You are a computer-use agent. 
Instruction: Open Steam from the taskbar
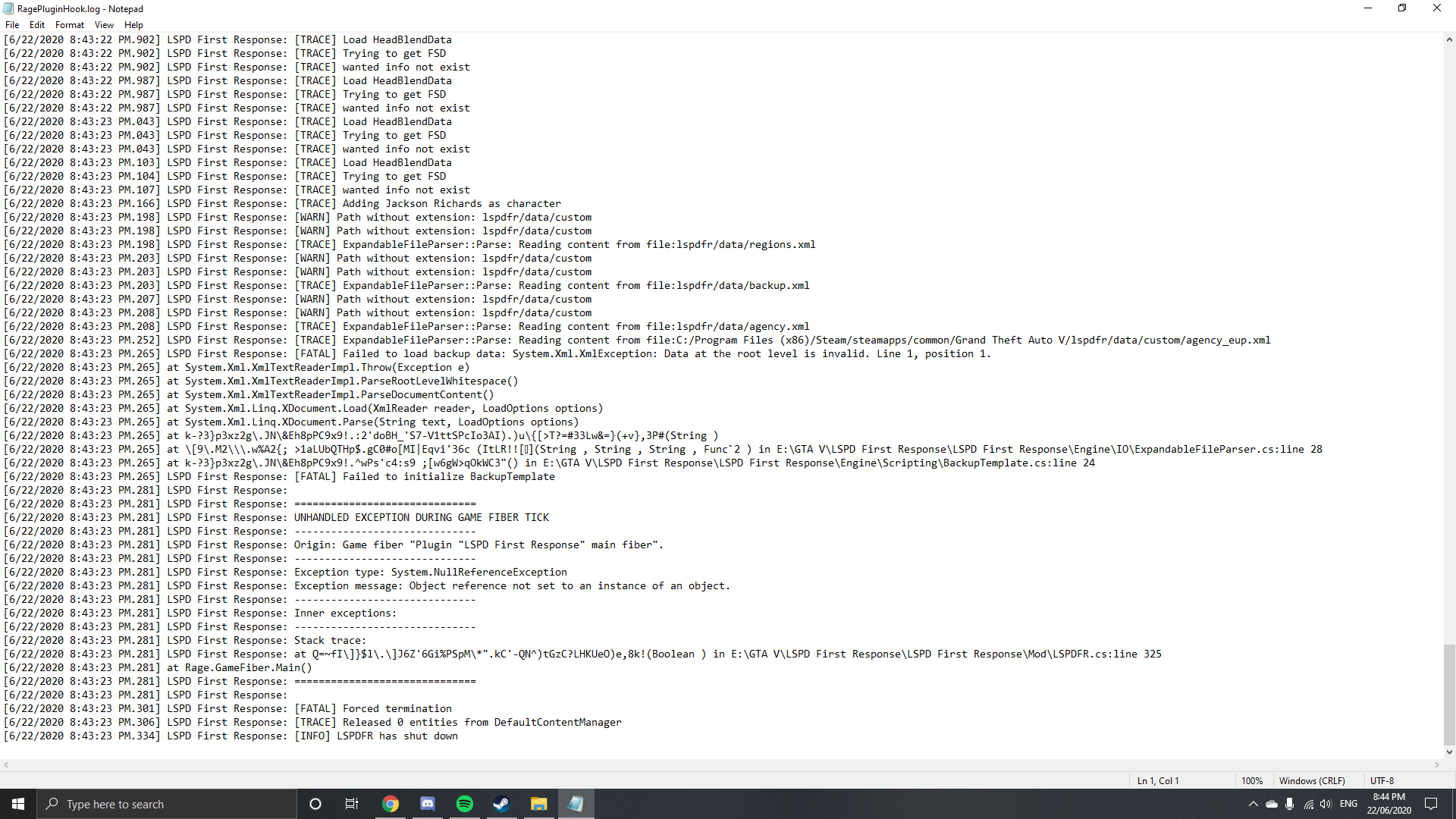pos(501,804)
